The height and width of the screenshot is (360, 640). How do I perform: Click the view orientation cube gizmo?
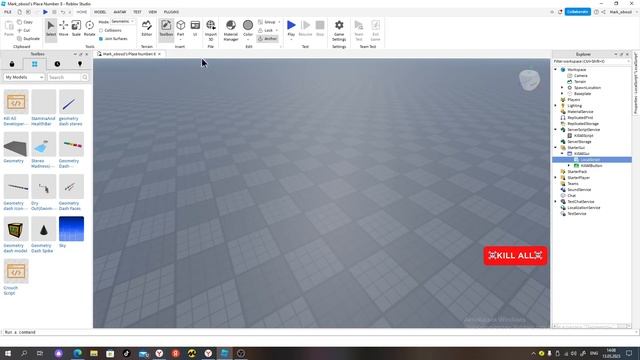pyautogui.click(x=529, y=80)
